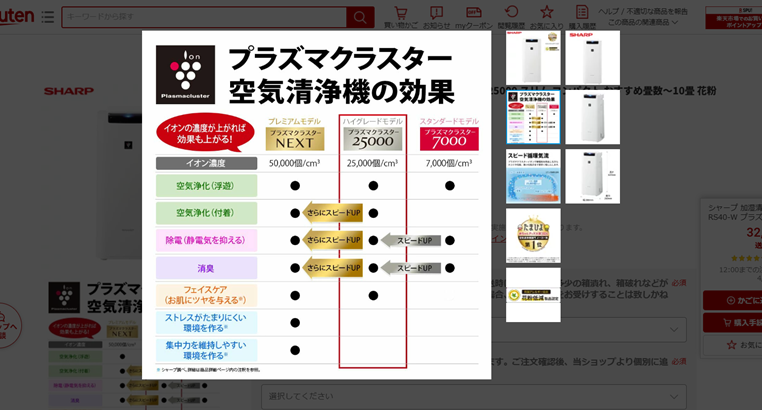Viewport: 762px width, 410px height.
Task: Select the 花粉低減 certification thumbnail
Action: click(x=533, y=295)
